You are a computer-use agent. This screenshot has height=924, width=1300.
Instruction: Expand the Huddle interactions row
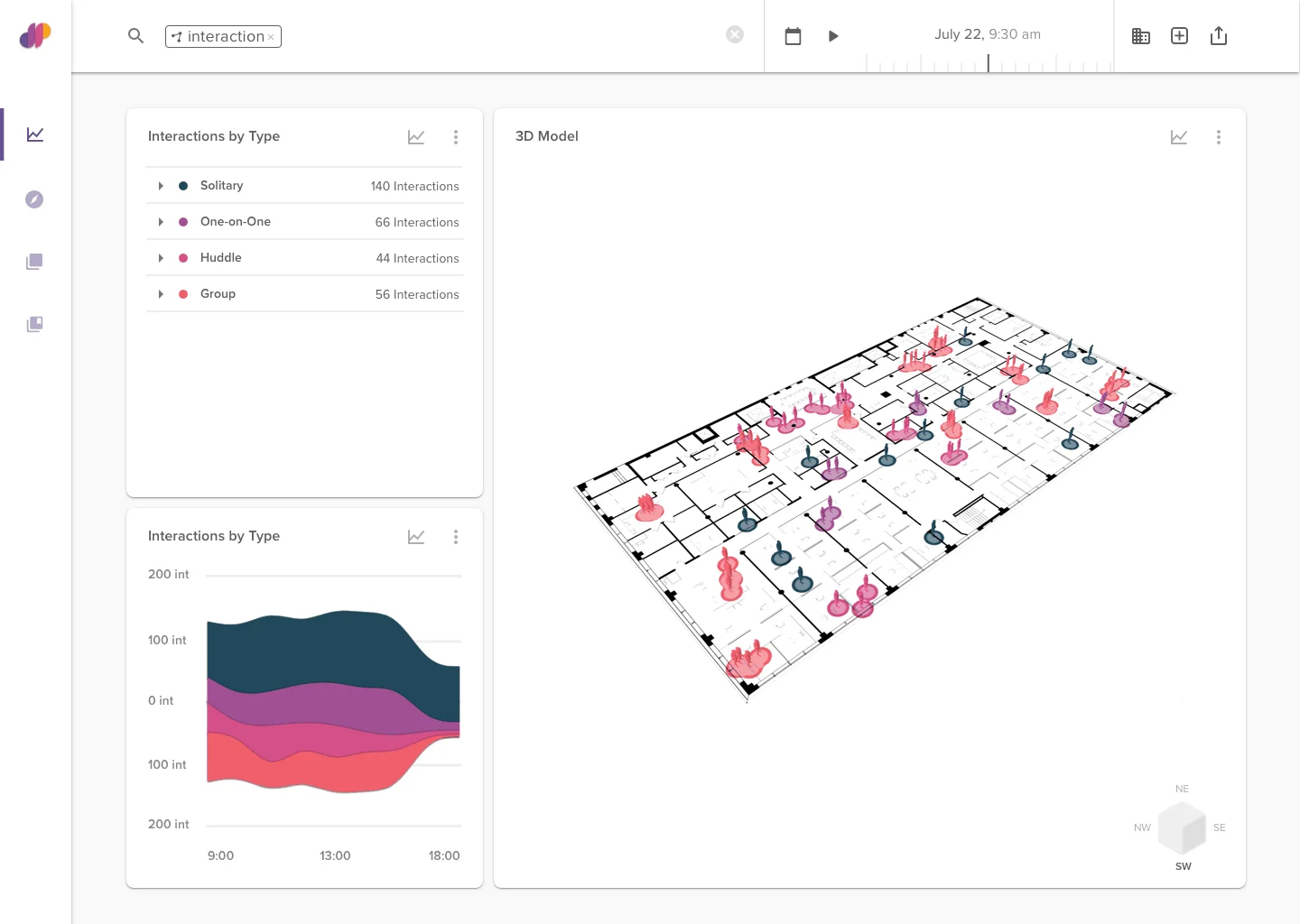click(161, 258)
